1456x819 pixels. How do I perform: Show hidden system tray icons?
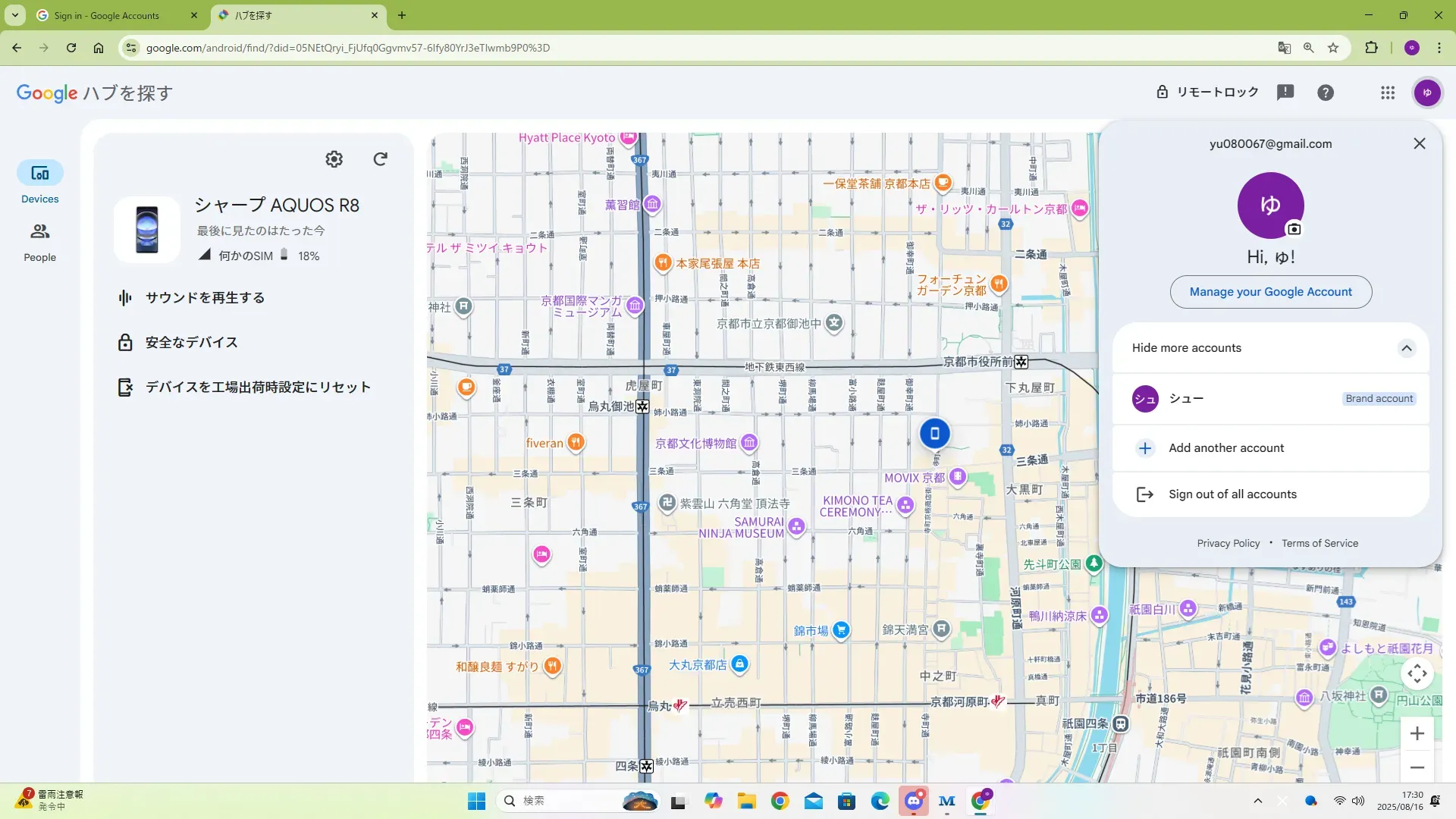click(1257, 801)
